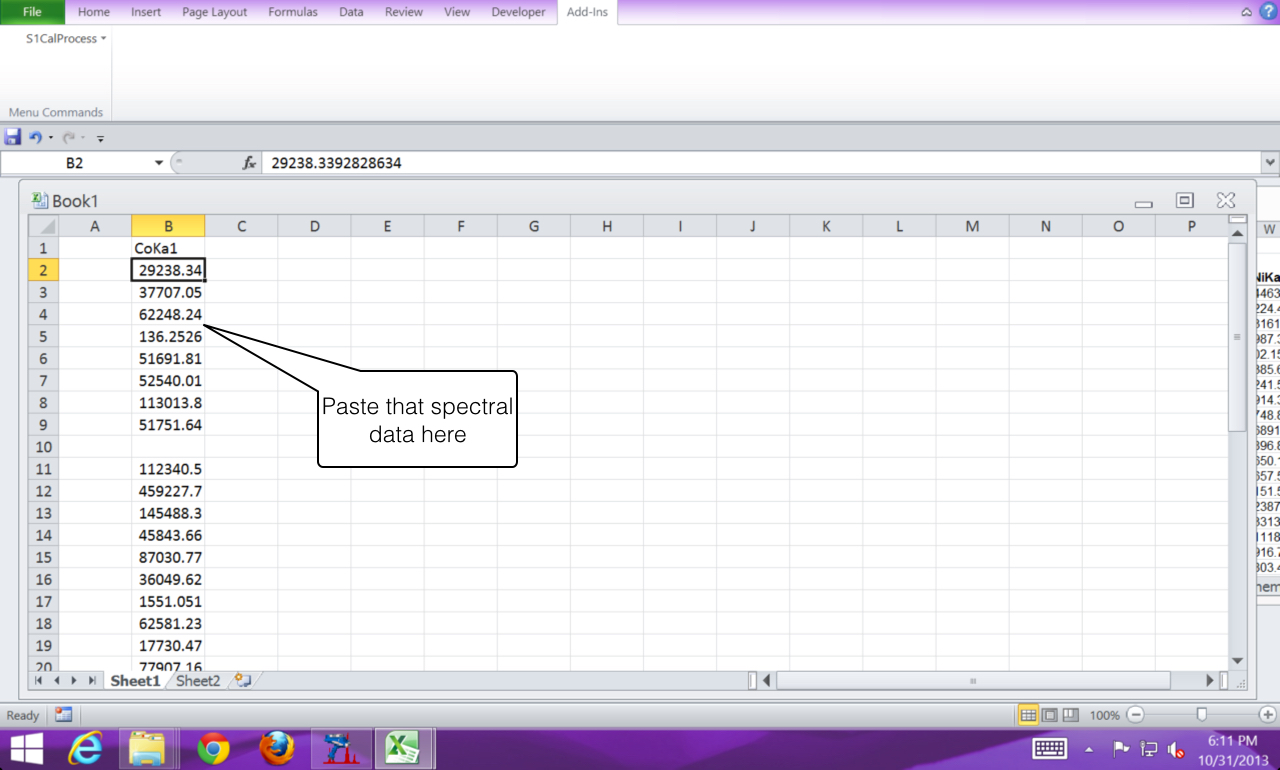Collapse the ribbon with the chevron toggle
1280x770 pixels.
(1246, 12)
